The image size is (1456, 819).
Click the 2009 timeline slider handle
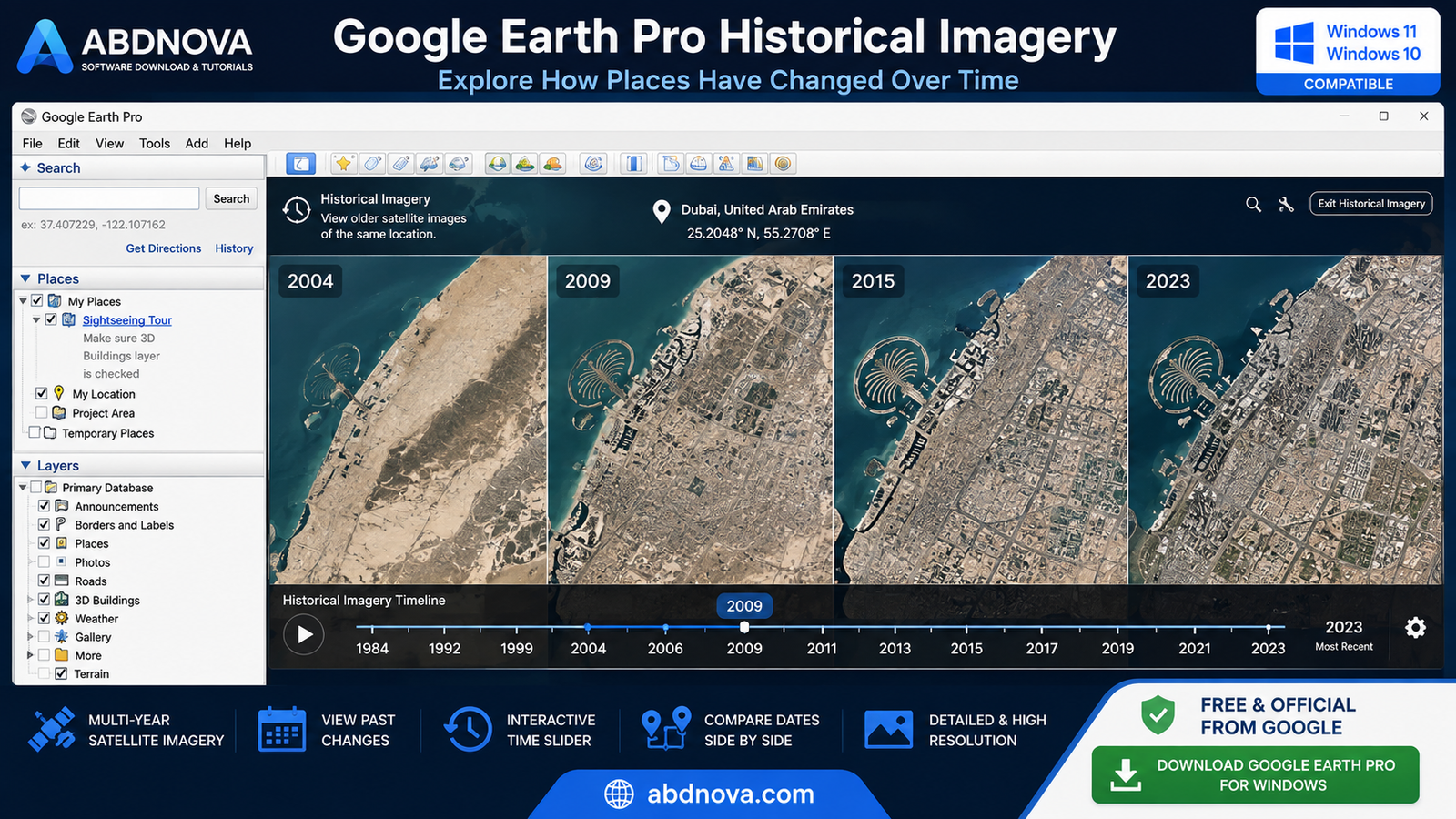[744, 627]
